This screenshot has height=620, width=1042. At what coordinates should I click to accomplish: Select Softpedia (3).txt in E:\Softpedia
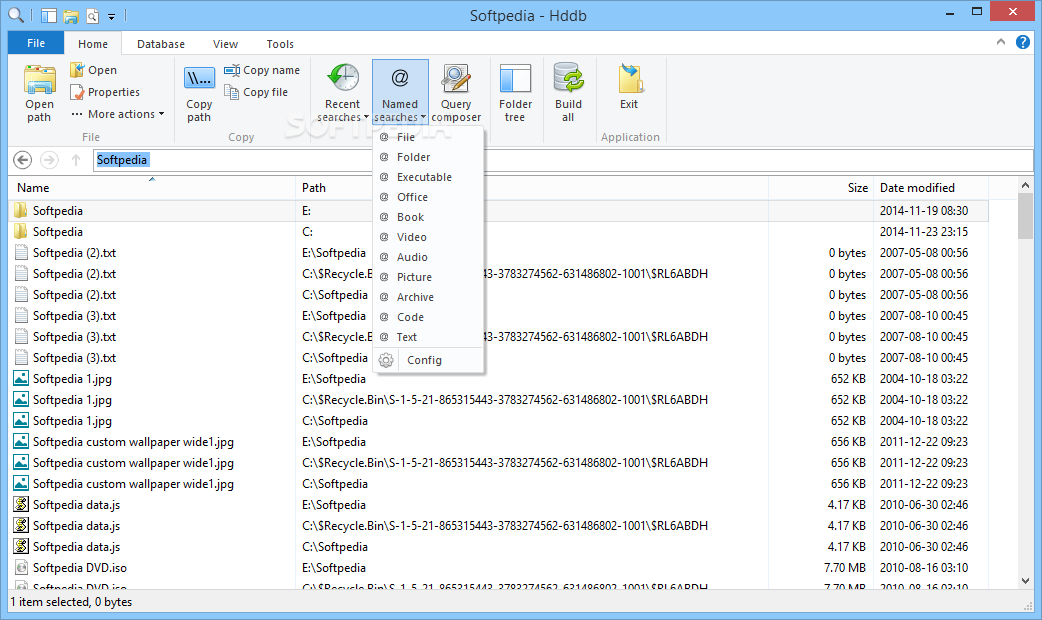coord(498,316)
